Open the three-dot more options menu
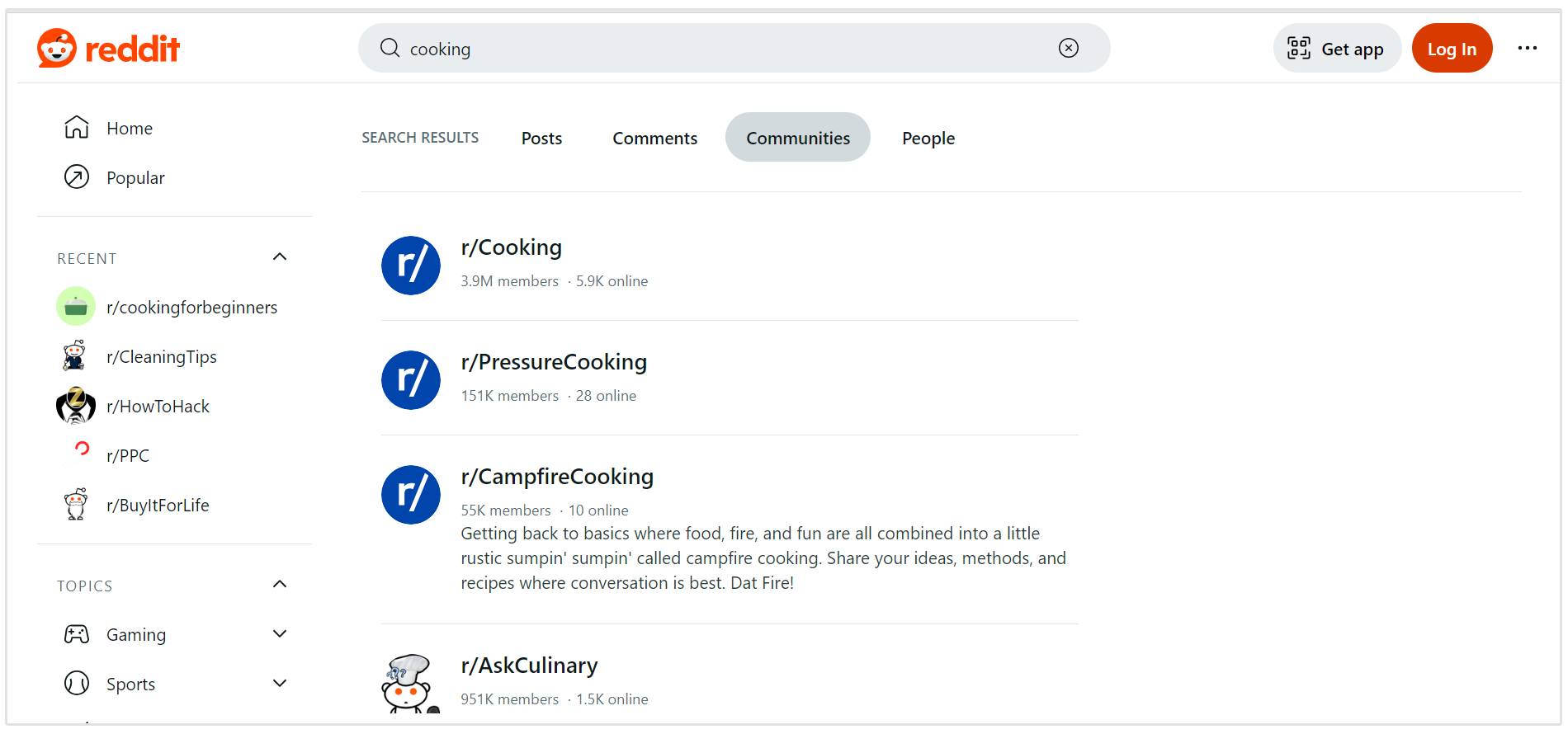Viewport: 1568px width, 734px height. point(1527,49)
